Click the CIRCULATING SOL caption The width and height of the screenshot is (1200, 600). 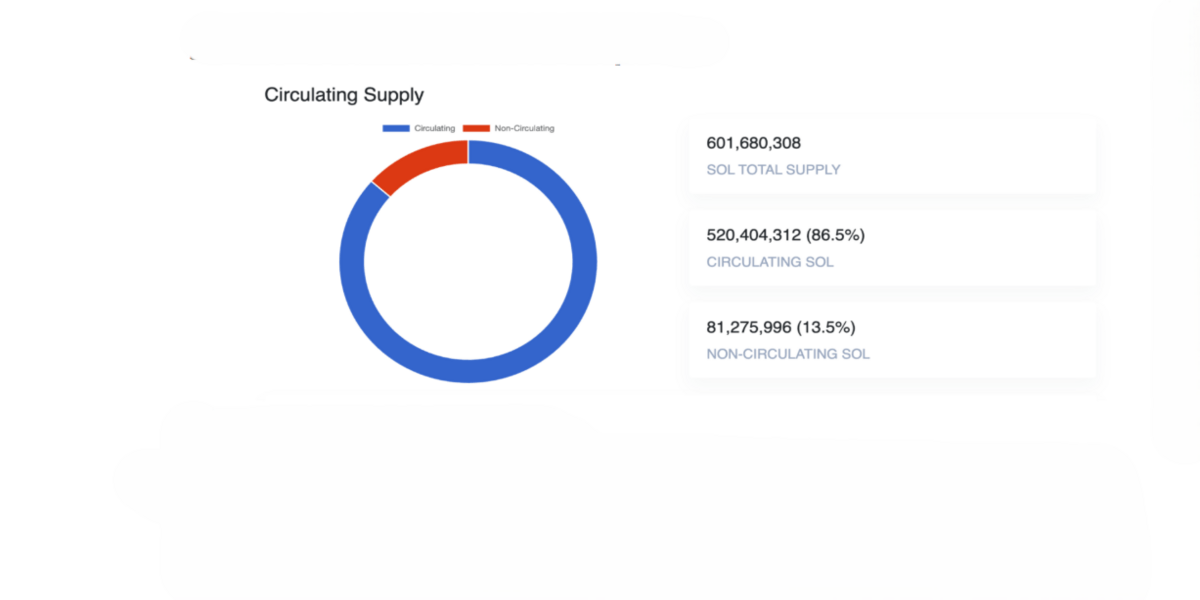770,262
